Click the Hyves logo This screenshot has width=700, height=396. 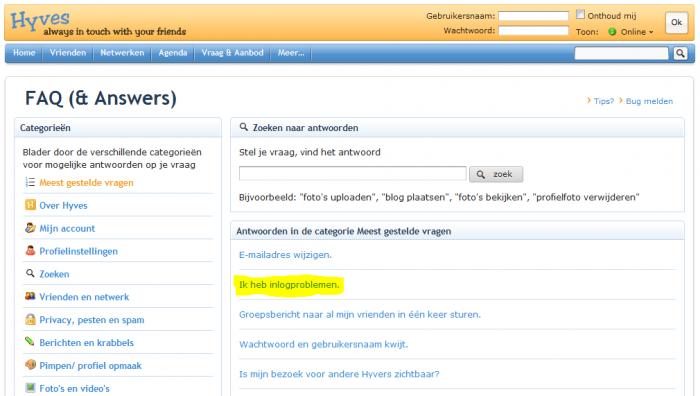click(x=40, y=20)
